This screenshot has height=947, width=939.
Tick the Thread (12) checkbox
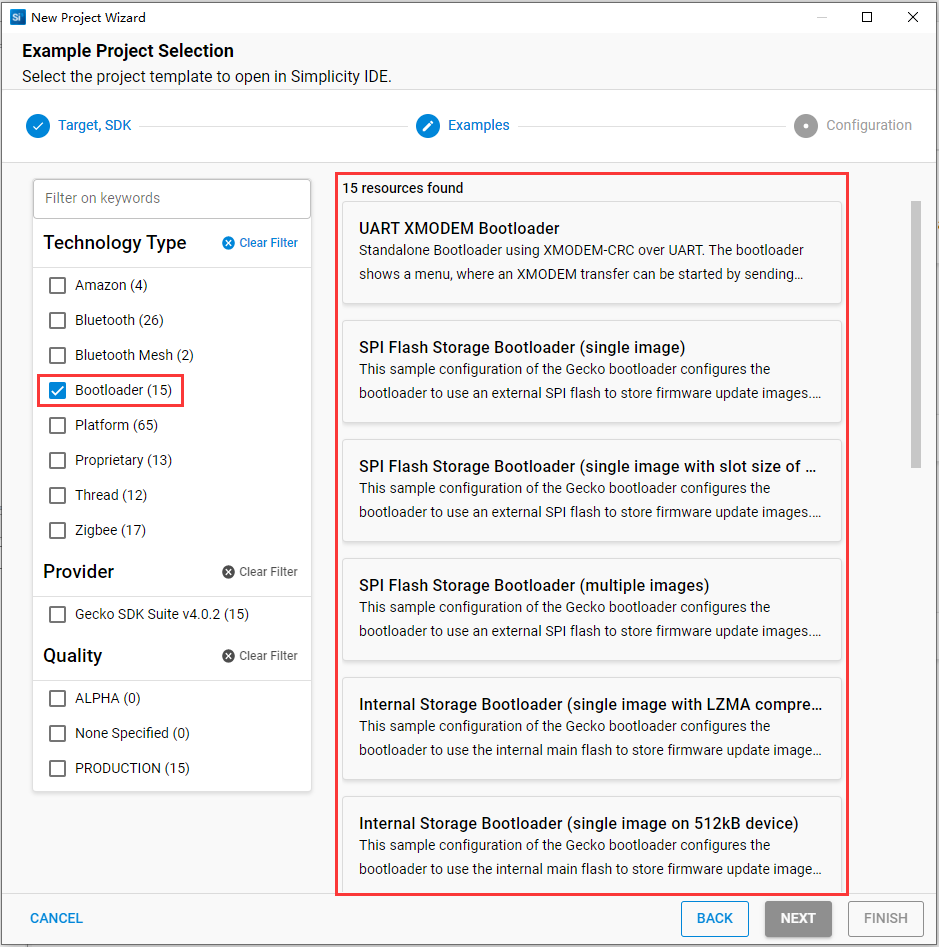point(57,495)
